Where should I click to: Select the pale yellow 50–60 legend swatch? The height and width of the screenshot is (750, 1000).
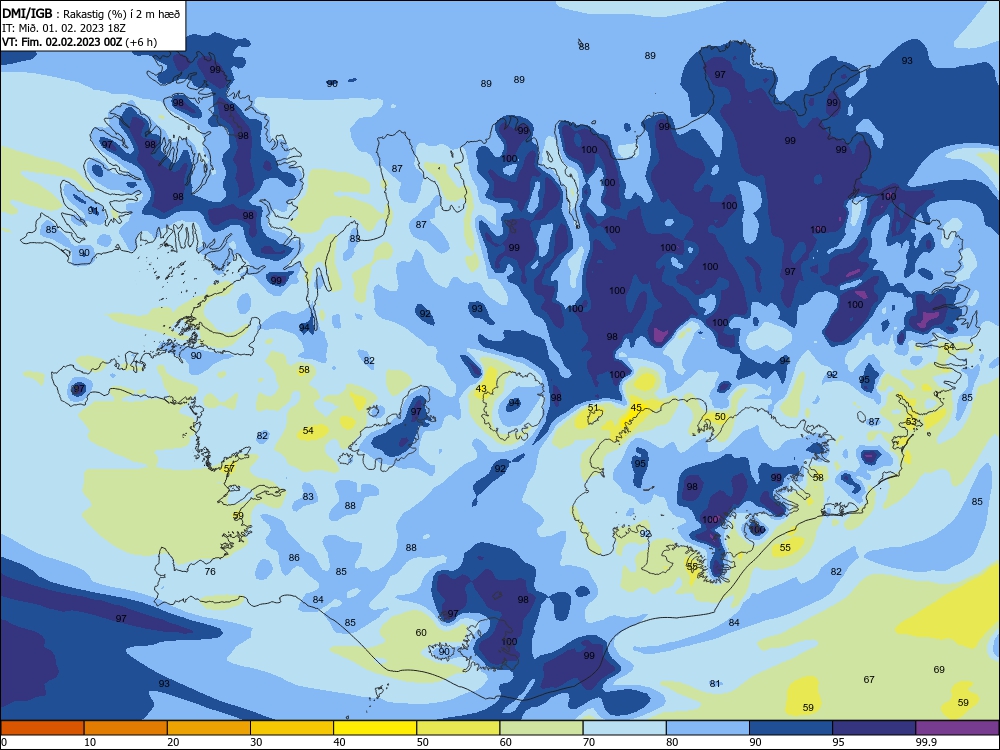click(458, 728)
